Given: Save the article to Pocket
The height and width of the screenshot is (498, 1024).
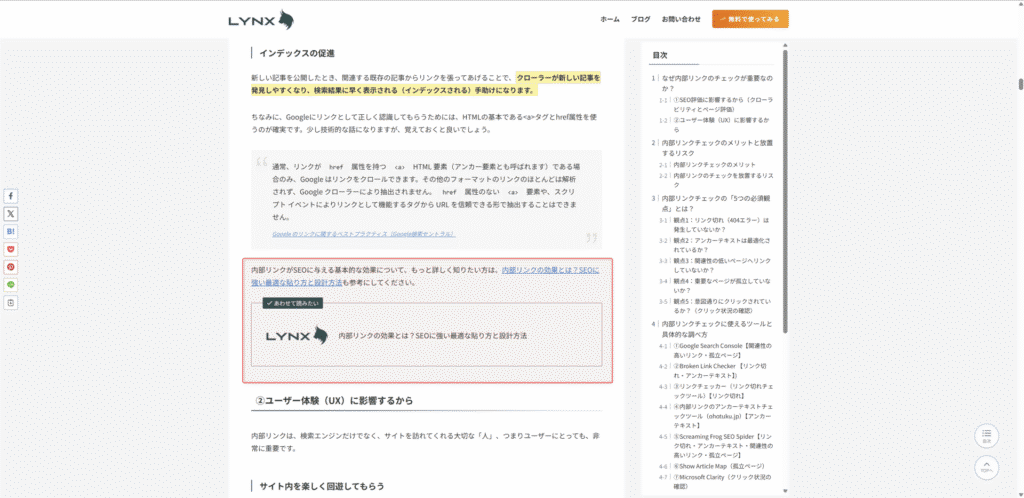Looking at the screenshot, I should [x=11, y=249].
